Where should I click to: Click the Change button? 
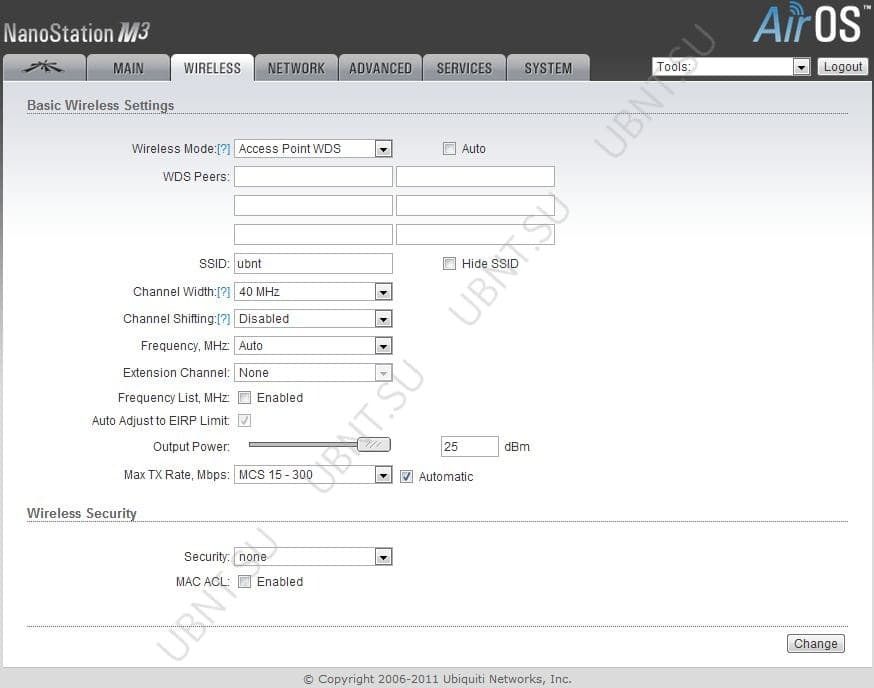coord(815,643)
